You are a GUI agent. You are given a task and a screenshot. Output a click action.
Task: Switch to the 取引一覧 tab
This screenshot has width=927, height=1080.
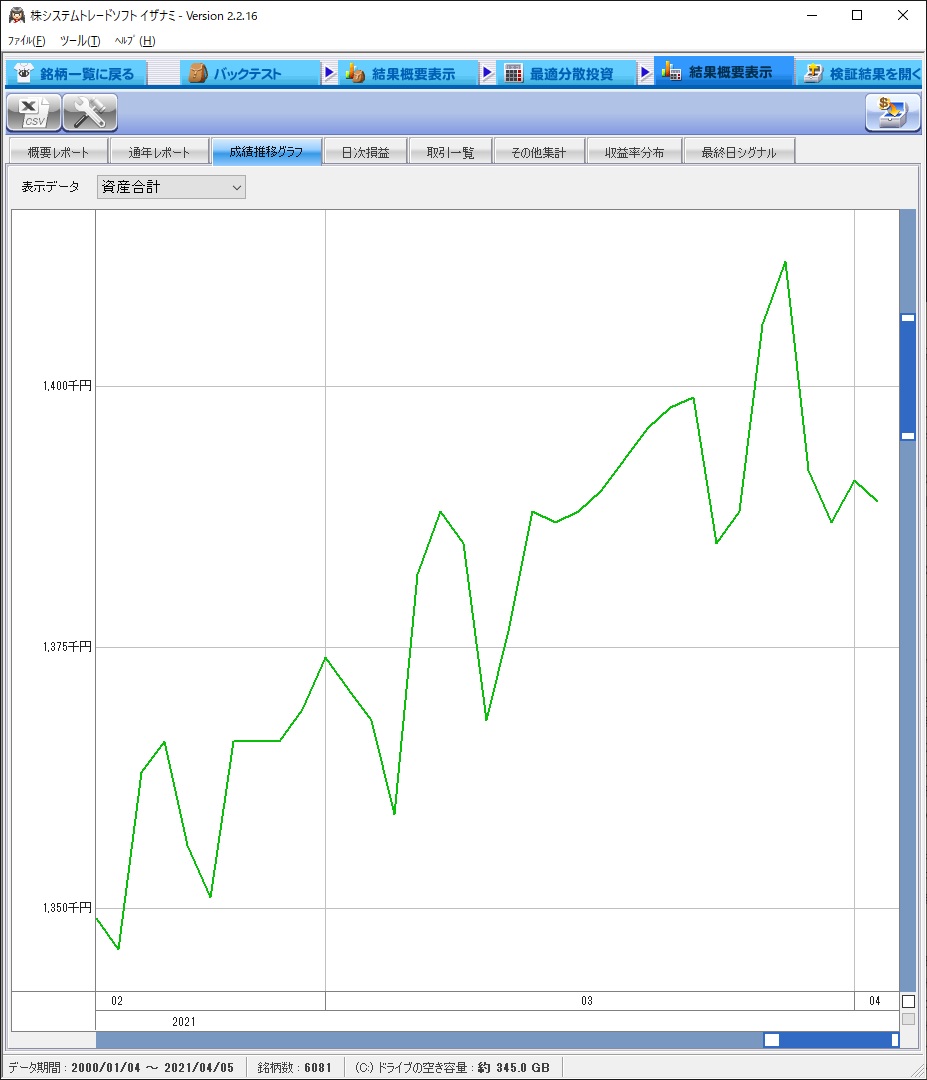450,153
